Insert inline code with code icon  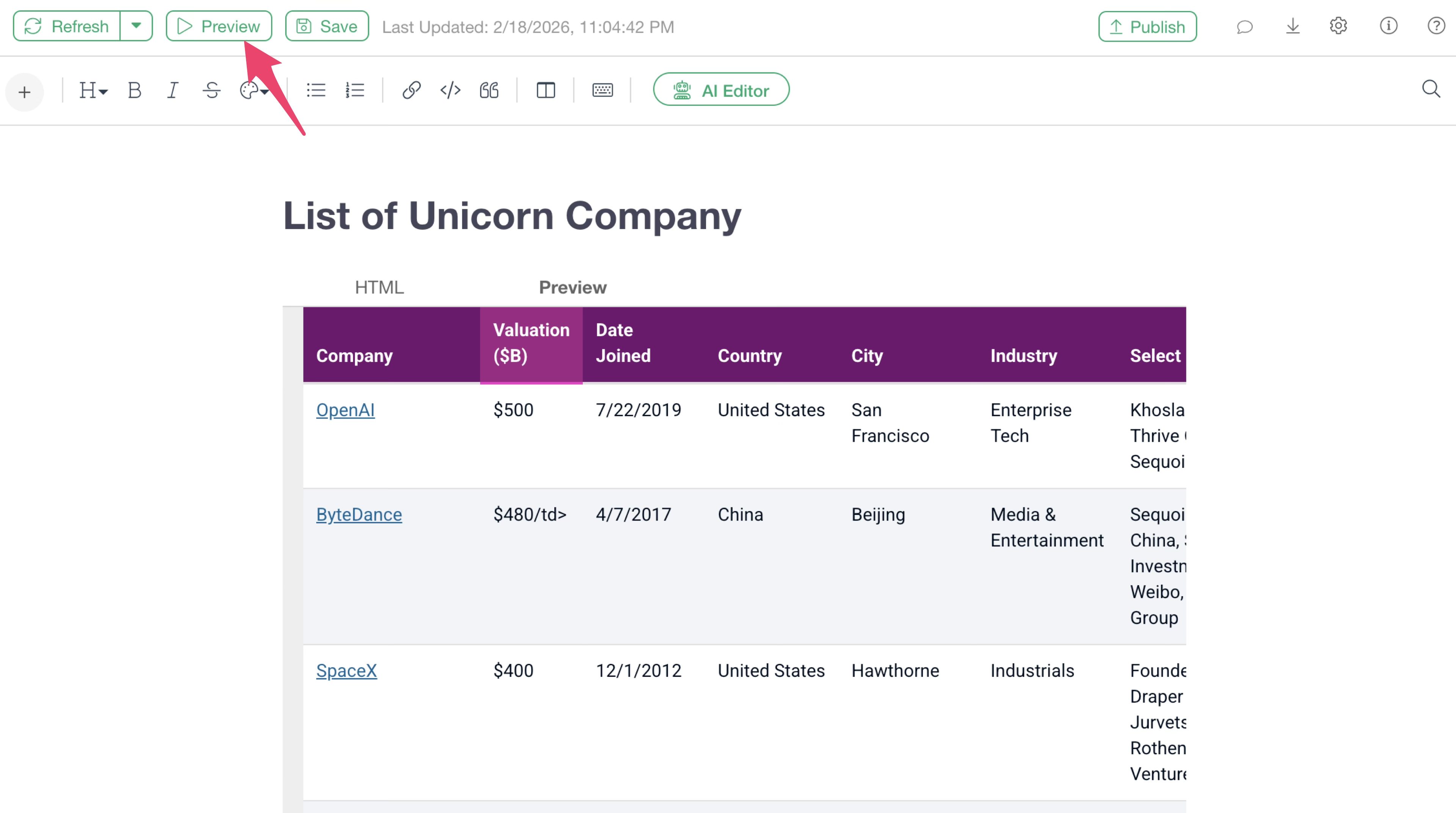click(450, 91)
